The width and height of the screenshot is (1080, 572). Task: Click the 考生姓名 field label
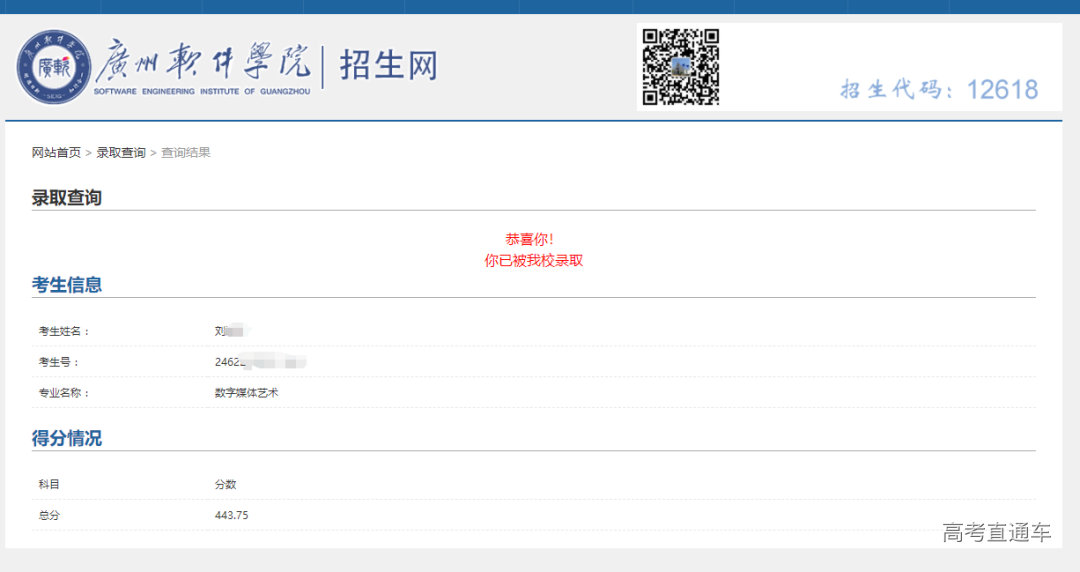tap(64, 332)
